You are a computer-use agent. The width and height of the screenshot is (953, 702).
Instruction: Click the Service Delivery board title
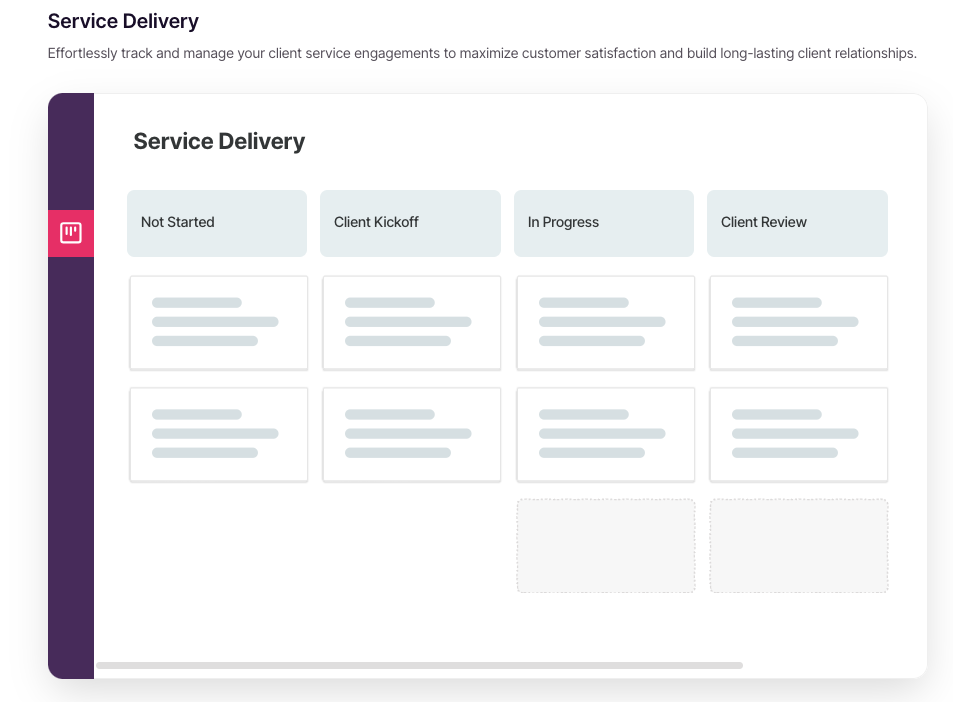click(219, 142)
